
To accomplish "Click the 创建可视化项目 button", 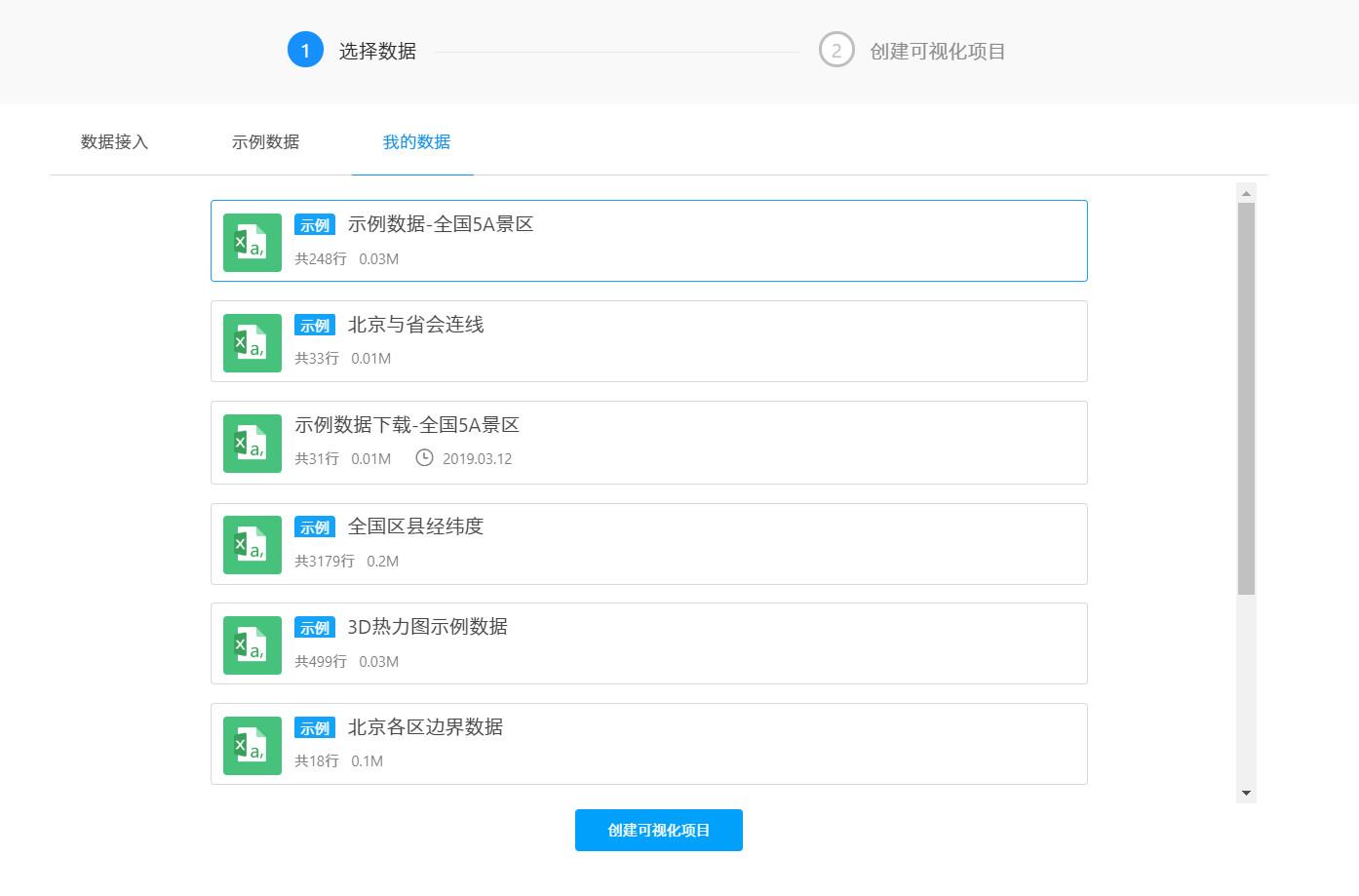I will pyautogui.click(x=658, y=830).
